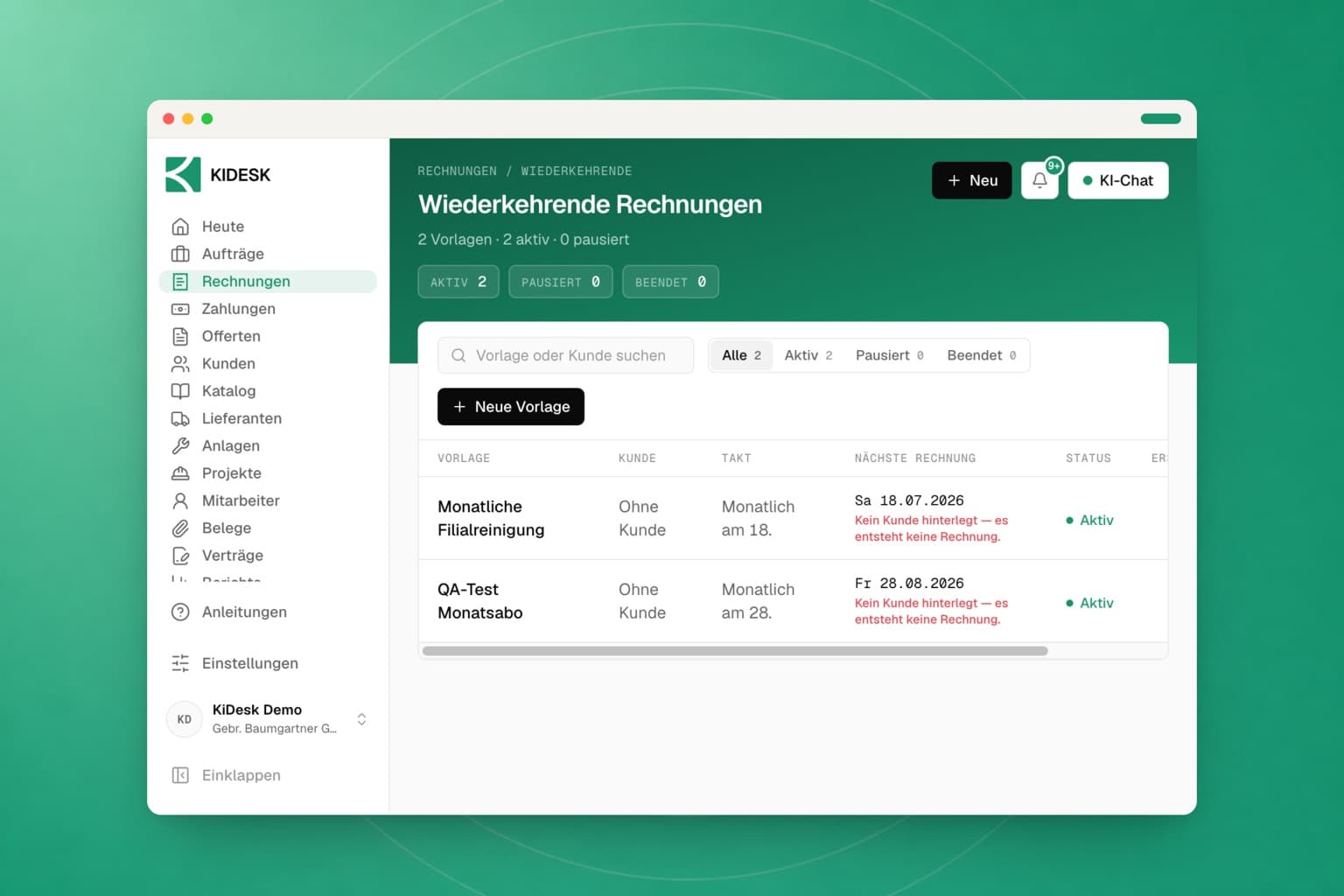The image size is (1344, 896).
Task: Click the Aktiv status of Monatliche Filialreinigung
Action: [x=1089, y=520]
